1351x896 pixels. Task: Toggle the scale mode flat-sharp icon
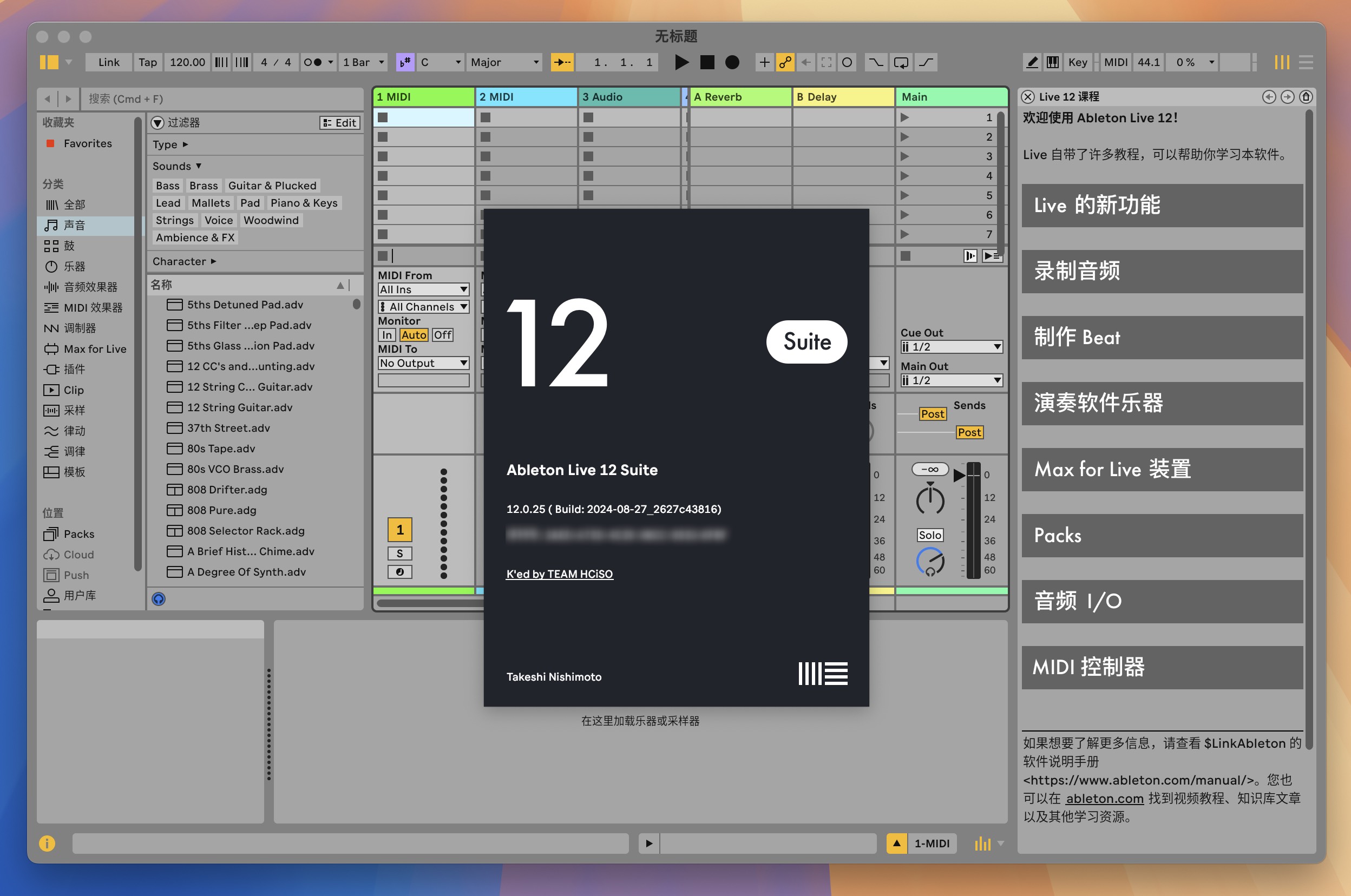[x=405, y=62]
